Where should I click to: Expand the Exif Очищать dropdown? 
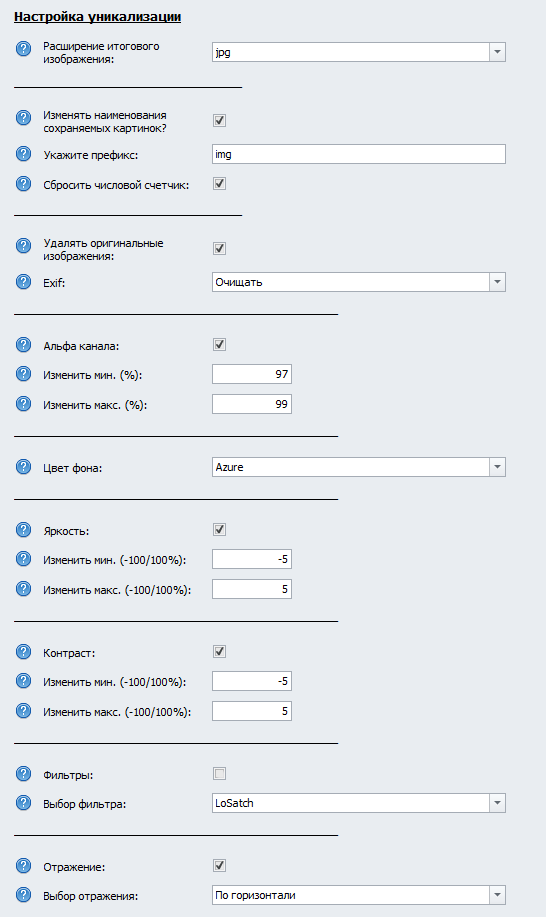pyautogui.click(x=359, y=282)
